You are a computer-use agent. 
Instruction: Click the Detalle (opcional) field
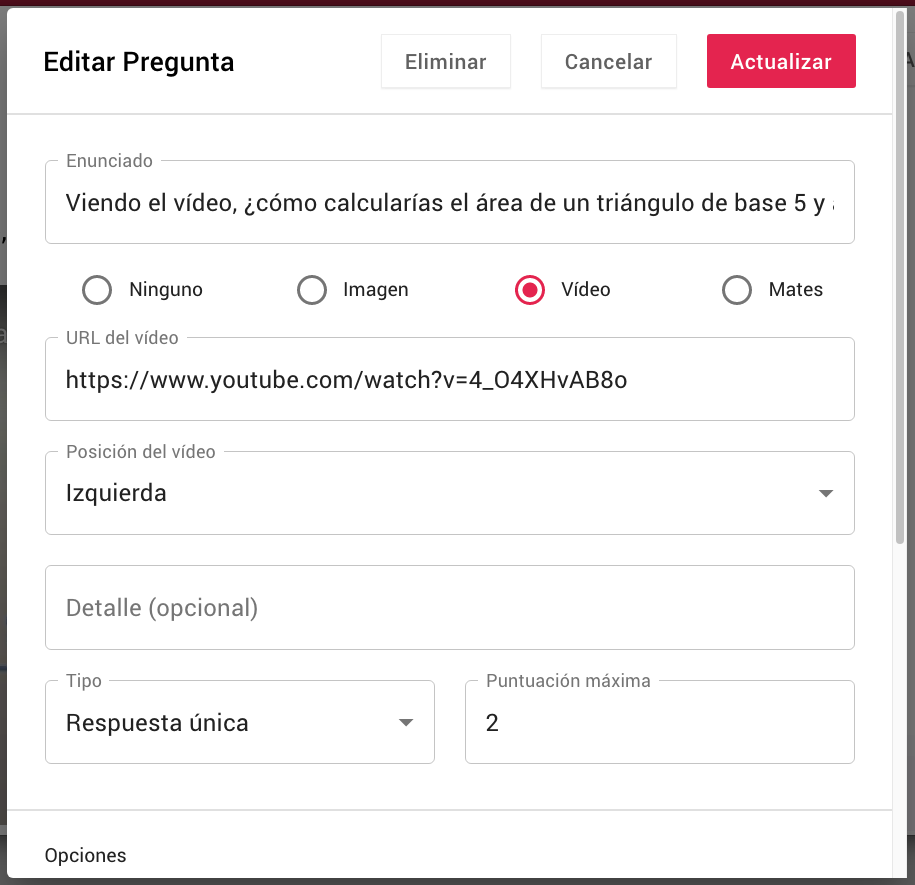click(450, 607)
